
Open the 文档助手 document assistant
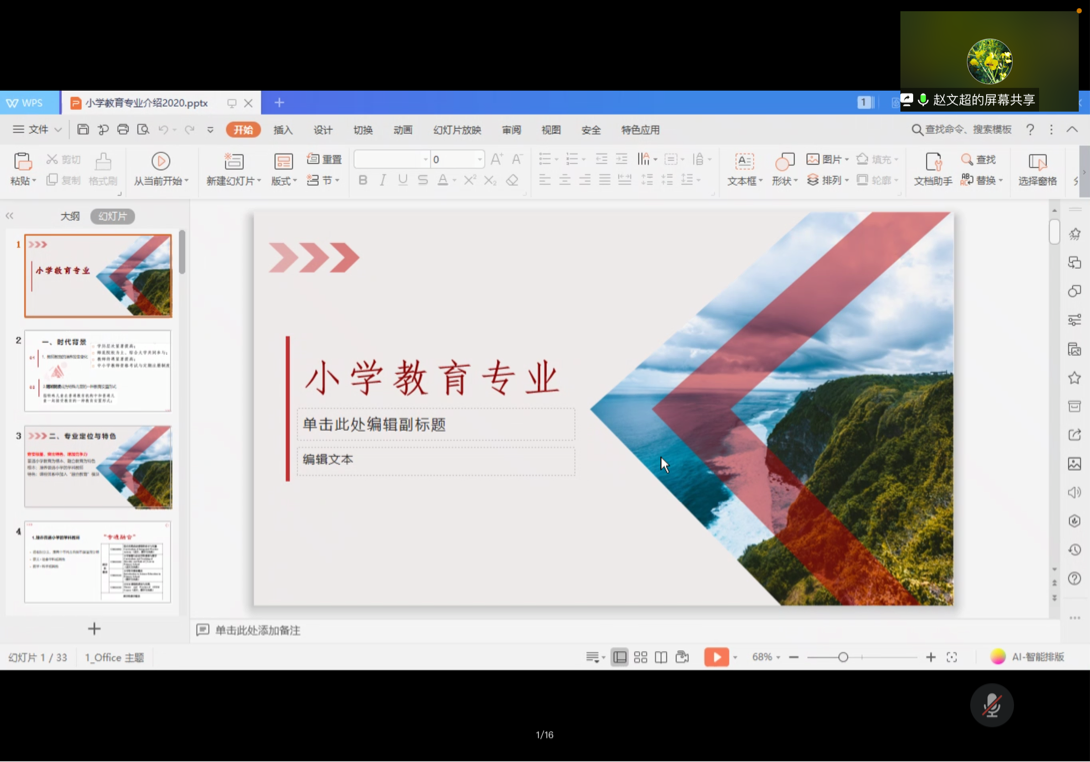pos(932,162)
